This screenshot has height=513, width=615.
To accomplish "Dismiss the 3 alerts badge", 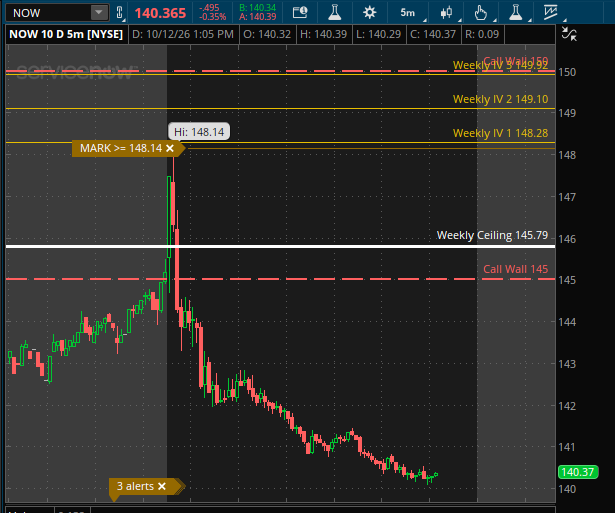I will 162,486.
